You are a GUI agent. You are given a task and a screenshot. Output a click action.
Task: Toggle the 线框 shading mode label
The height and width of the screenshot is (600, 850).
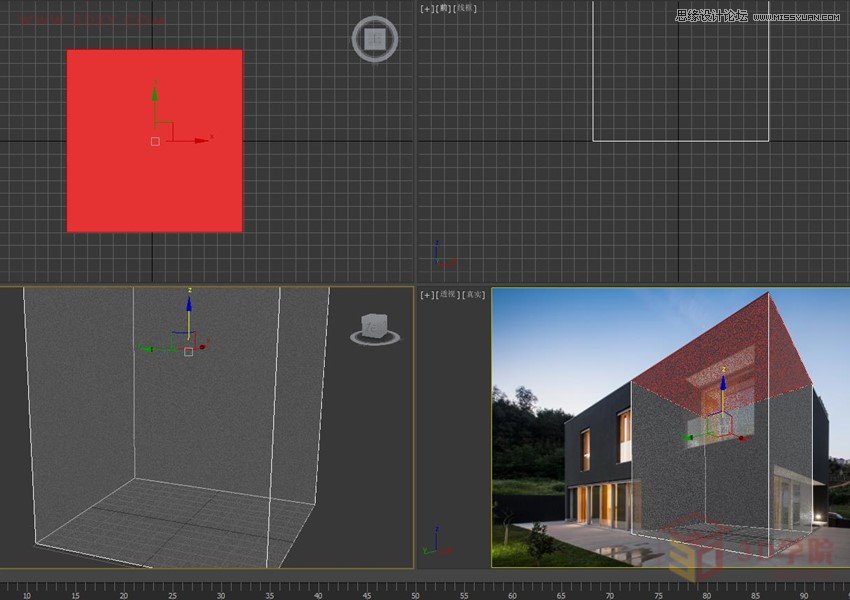[463, 8]
